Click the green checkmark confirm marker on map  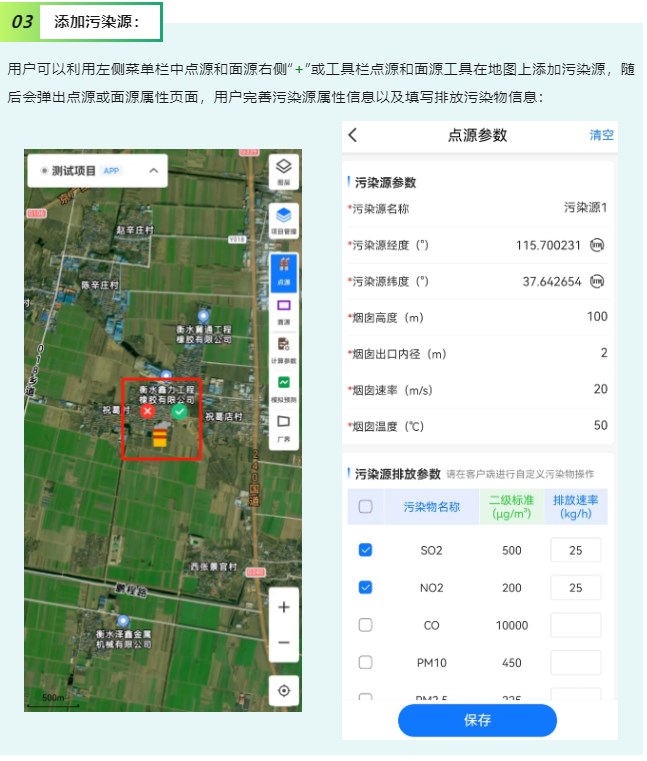179,411
